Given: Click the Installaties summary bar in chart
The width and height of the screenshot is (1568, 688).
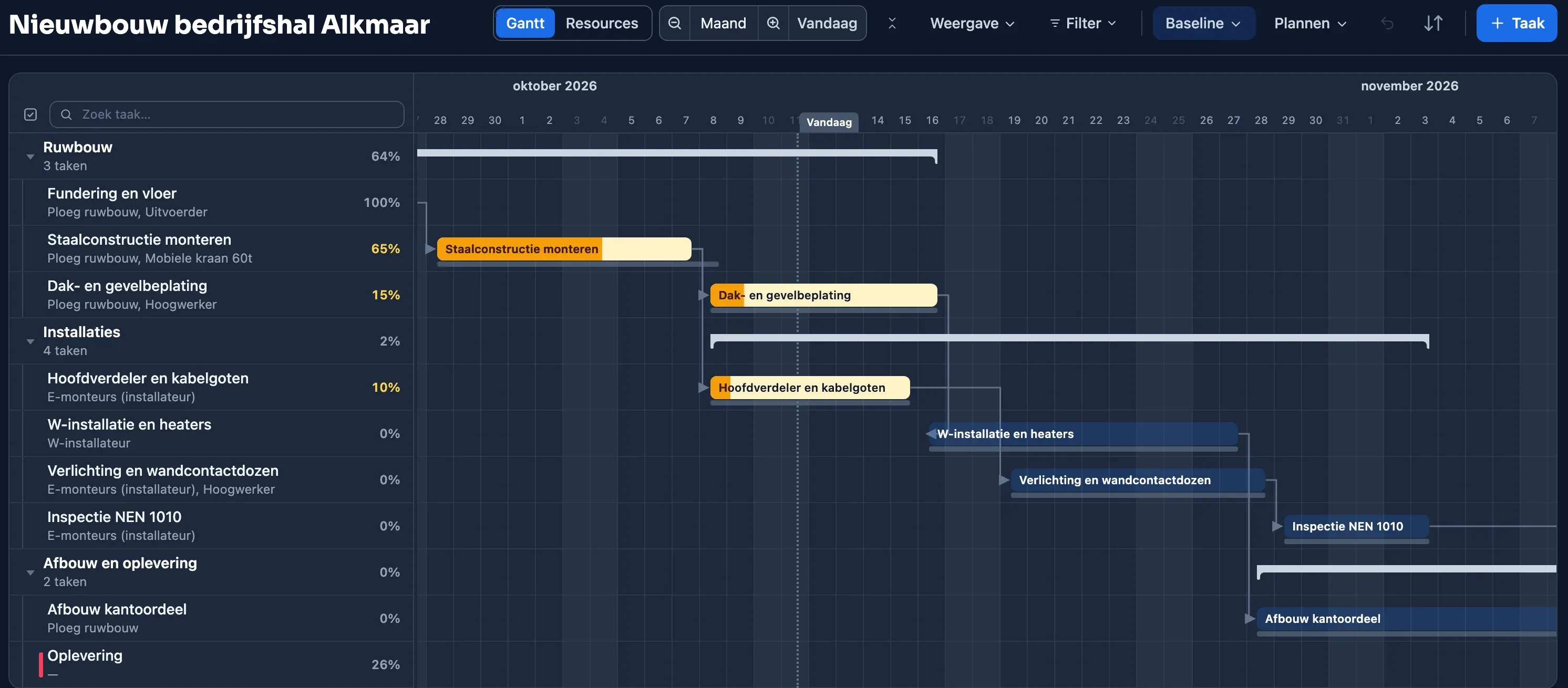Looking at the screenshot, I should pos(1069,338).
